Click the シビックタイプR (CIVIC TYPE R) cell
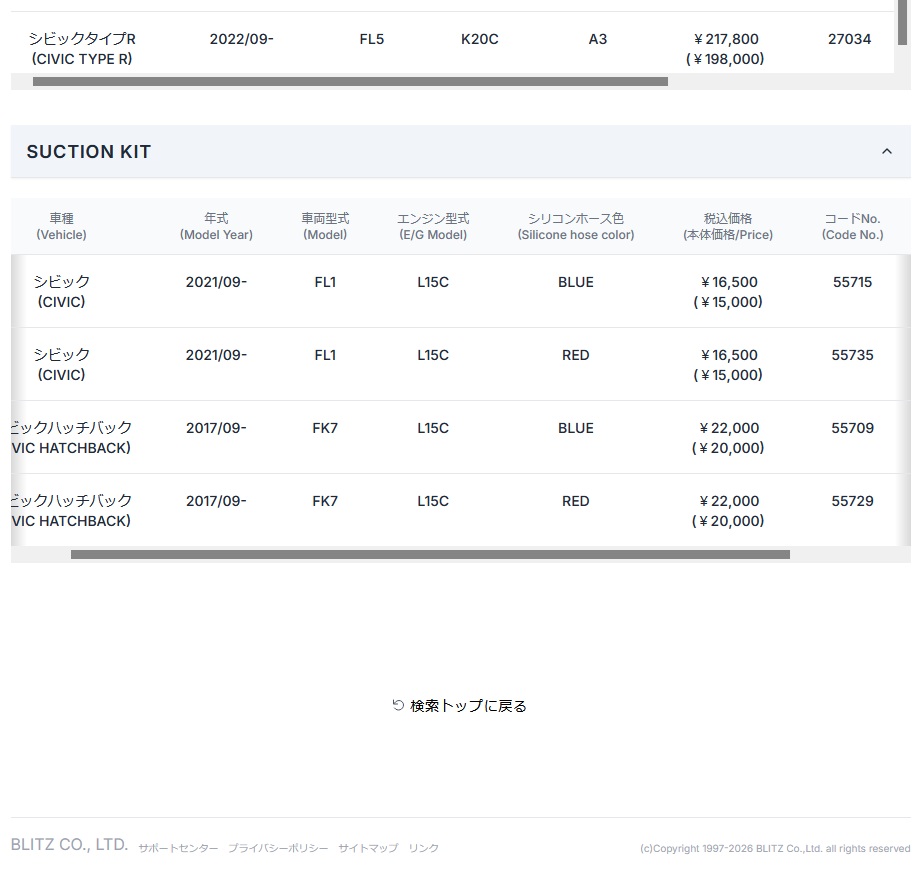The image size is (923, 881). coord(82,49)
